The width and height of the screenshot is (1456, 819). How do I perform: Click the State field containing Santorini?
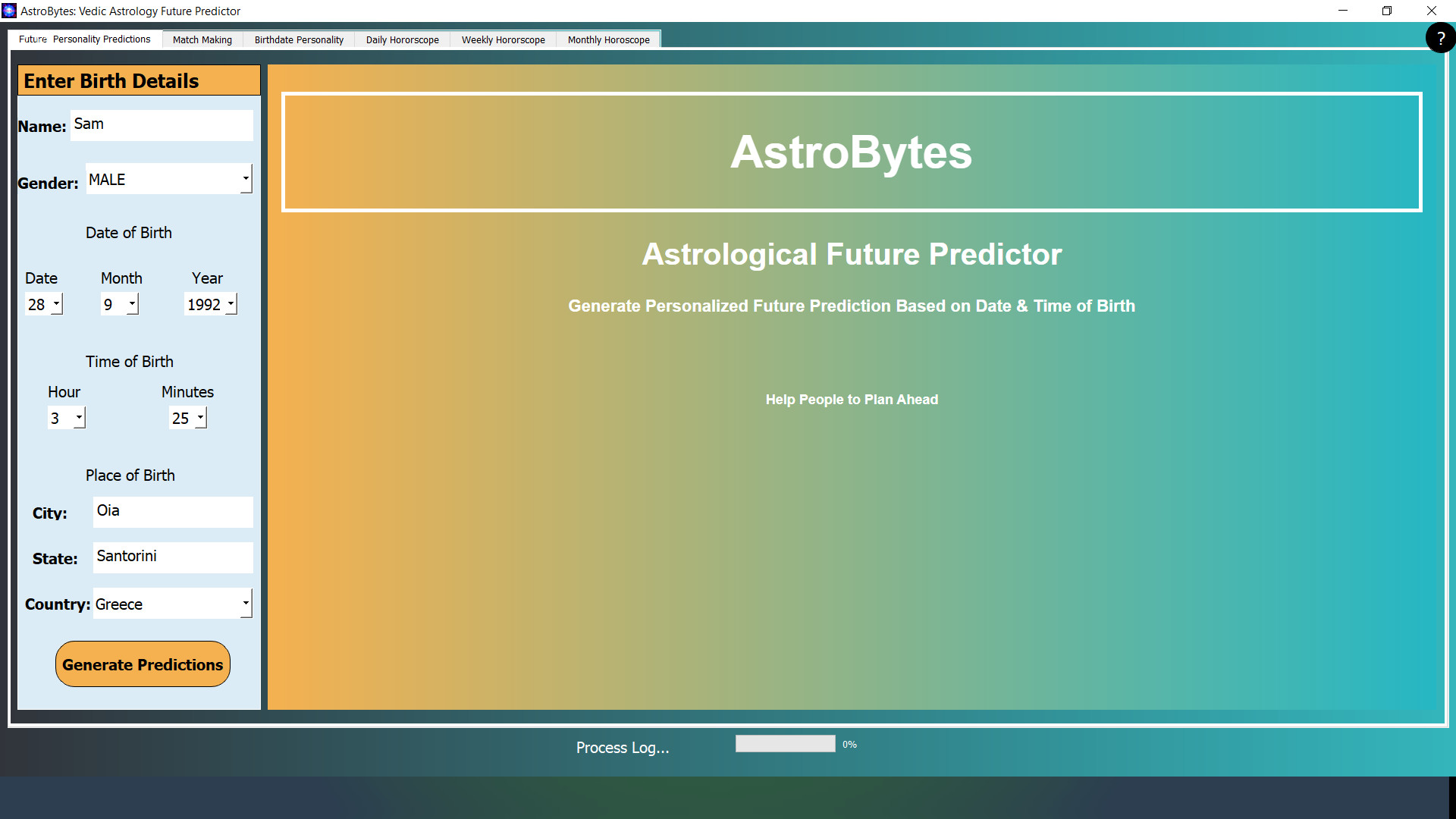click(172, 557)
